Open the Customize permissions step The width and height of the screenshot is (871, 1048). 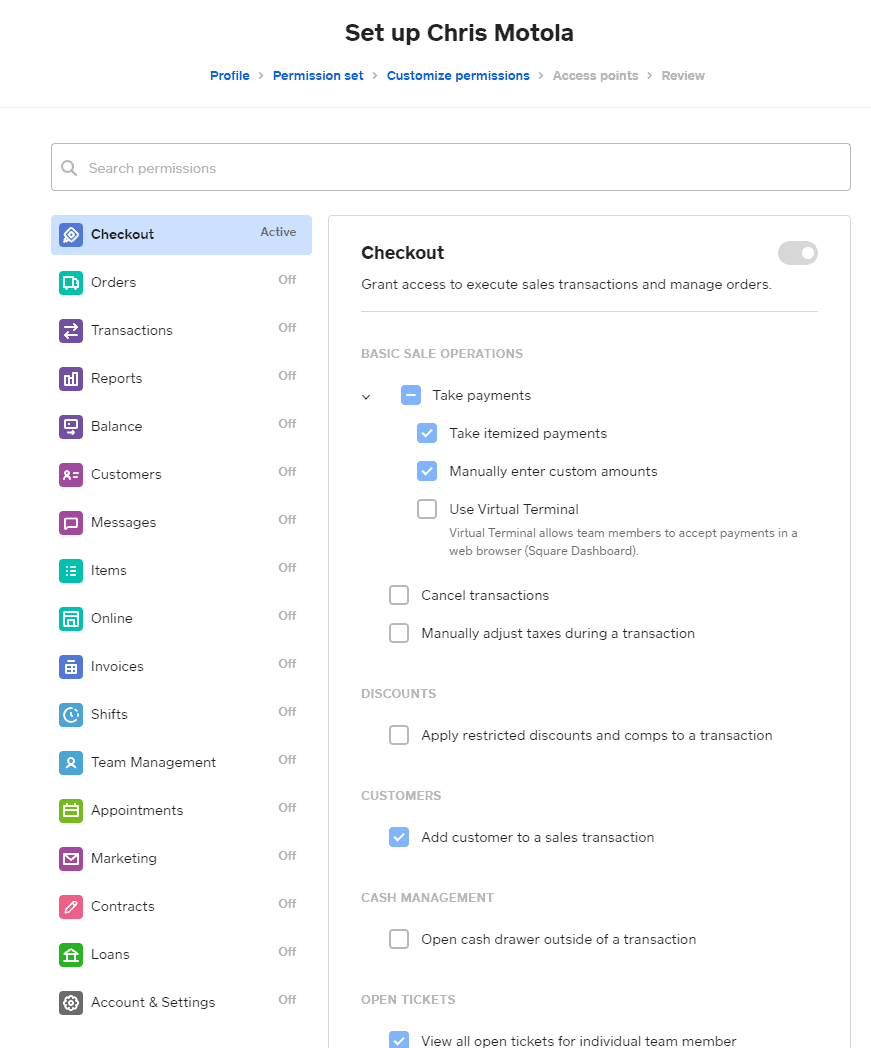click(x=458, y=75)
